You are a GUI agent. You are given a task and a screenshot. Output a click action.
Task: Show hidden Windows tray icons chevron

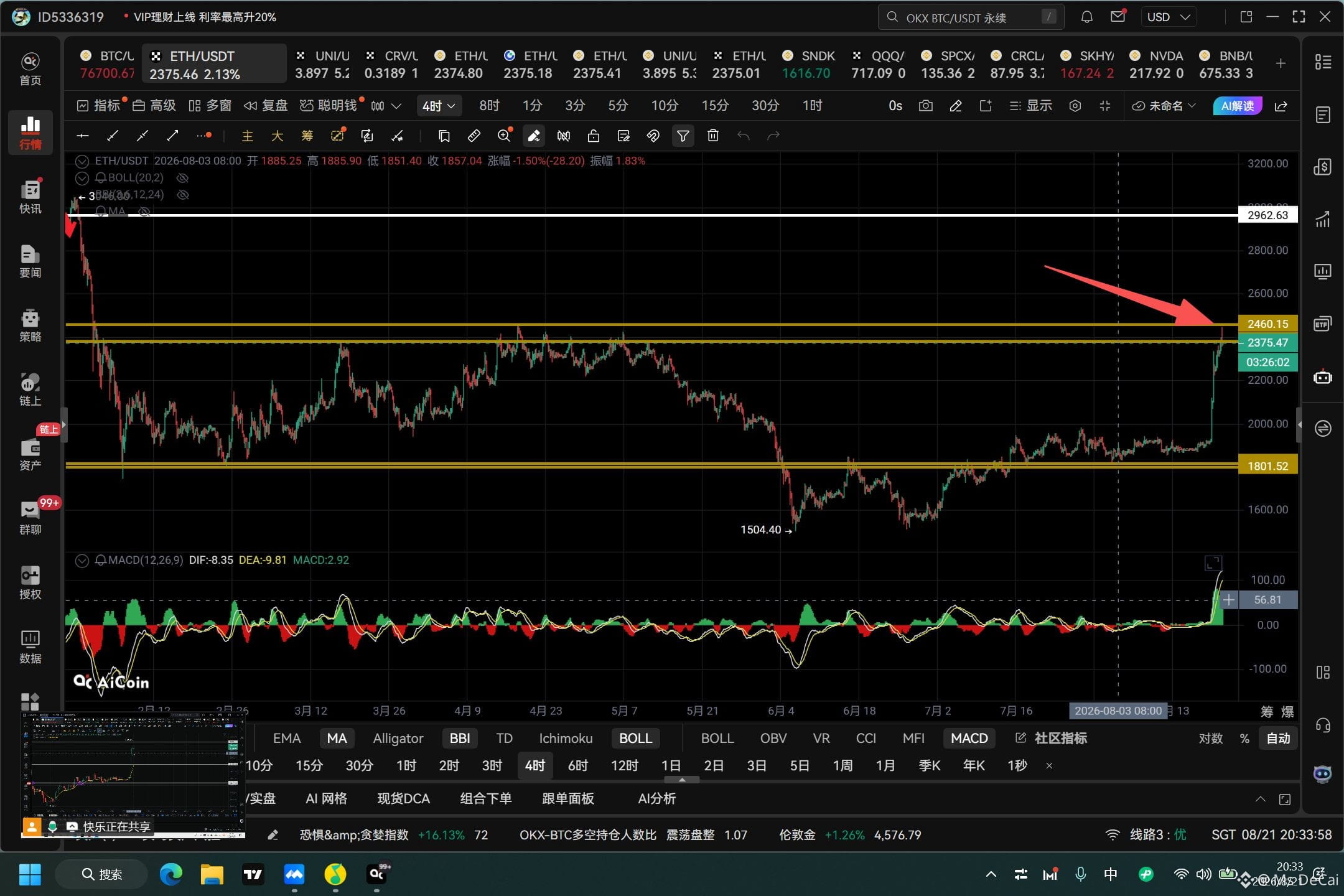(x=991, y=874)
